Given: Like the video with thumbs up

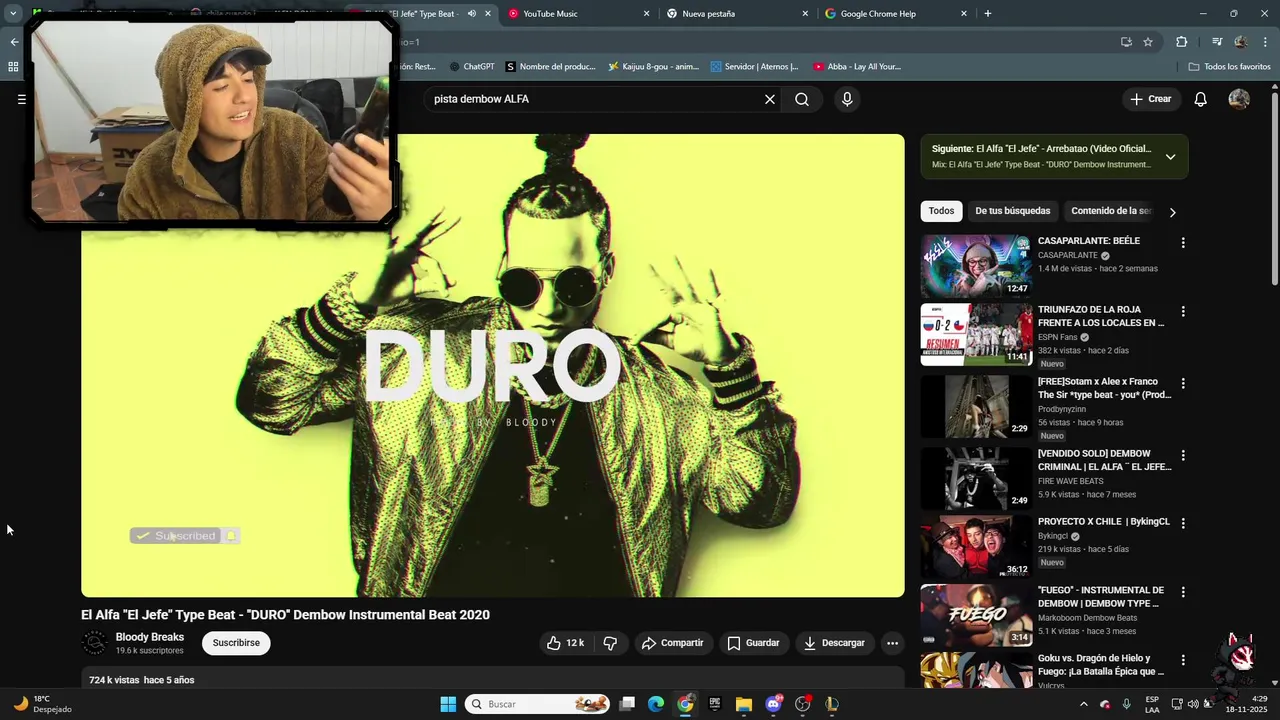Looking at the screenshot, I should click(x=566, y=643).
